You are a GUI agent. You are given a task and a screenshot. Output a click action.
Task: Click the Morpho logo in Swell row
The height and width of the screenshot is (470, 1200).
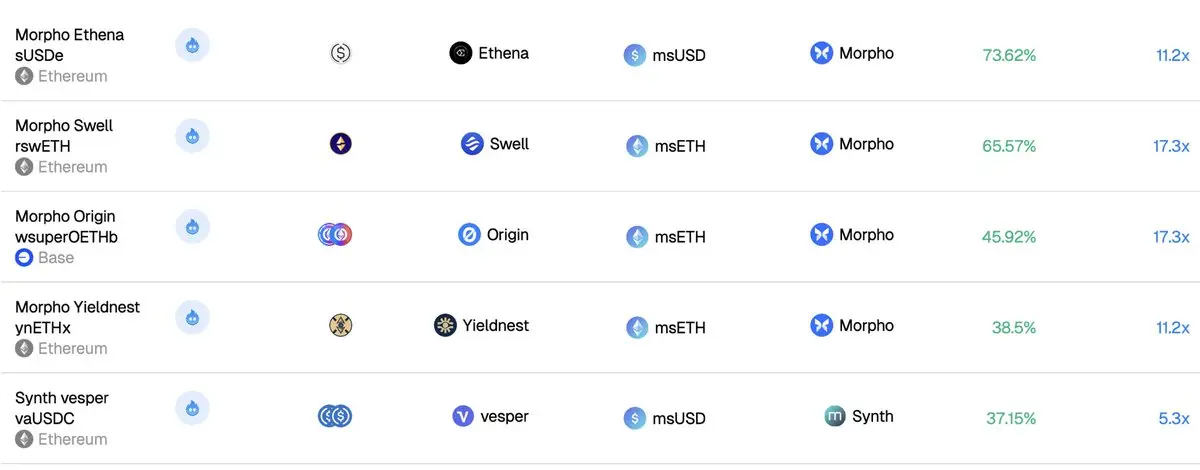822,144
